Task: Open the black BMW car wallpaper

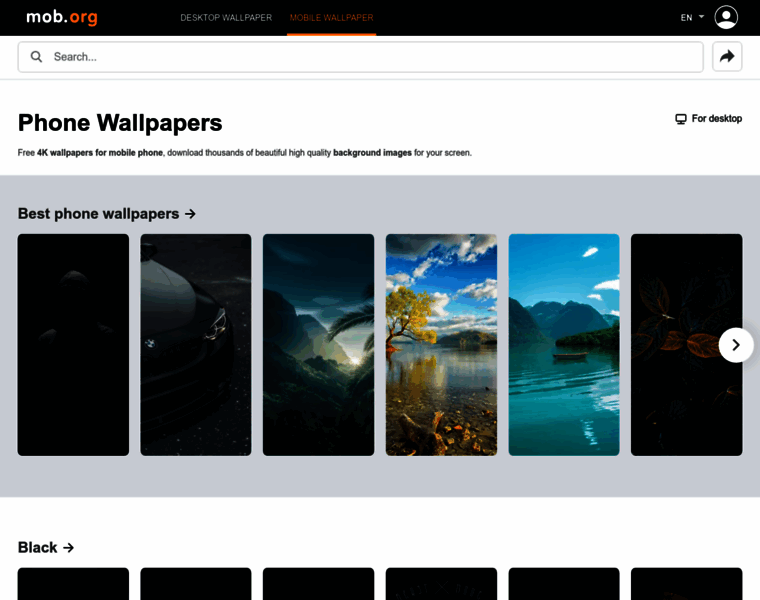Action: coord(196,345)
